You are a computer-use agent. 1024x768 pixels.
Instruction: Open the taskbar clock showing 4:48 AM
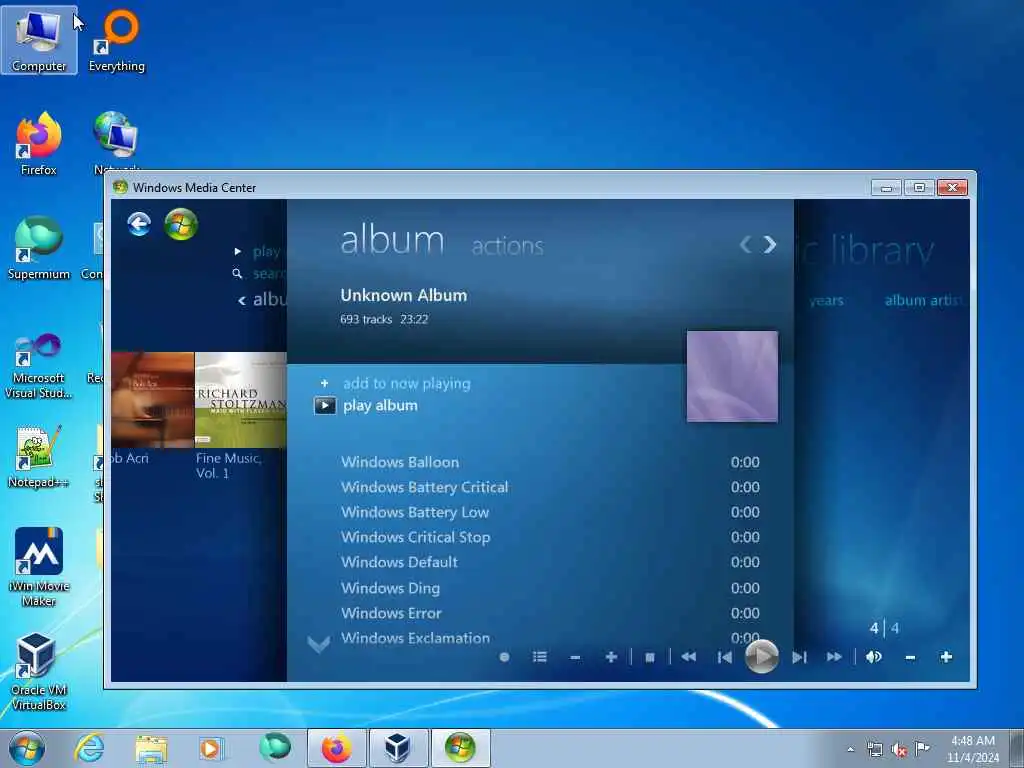[x=973, y=749]
